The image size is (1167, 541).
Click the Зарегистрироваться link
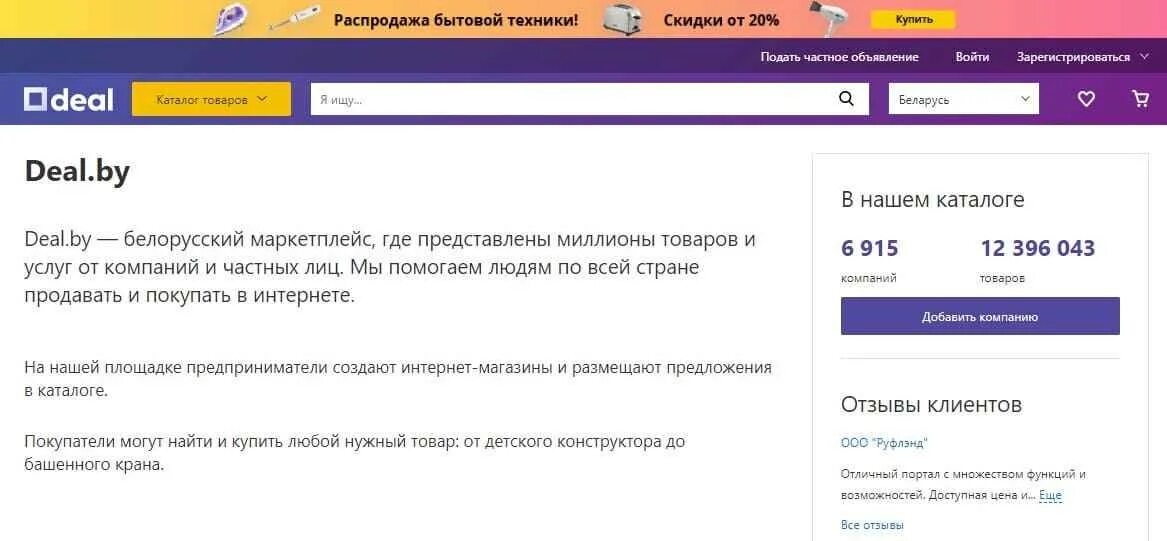pos(1073,57)
